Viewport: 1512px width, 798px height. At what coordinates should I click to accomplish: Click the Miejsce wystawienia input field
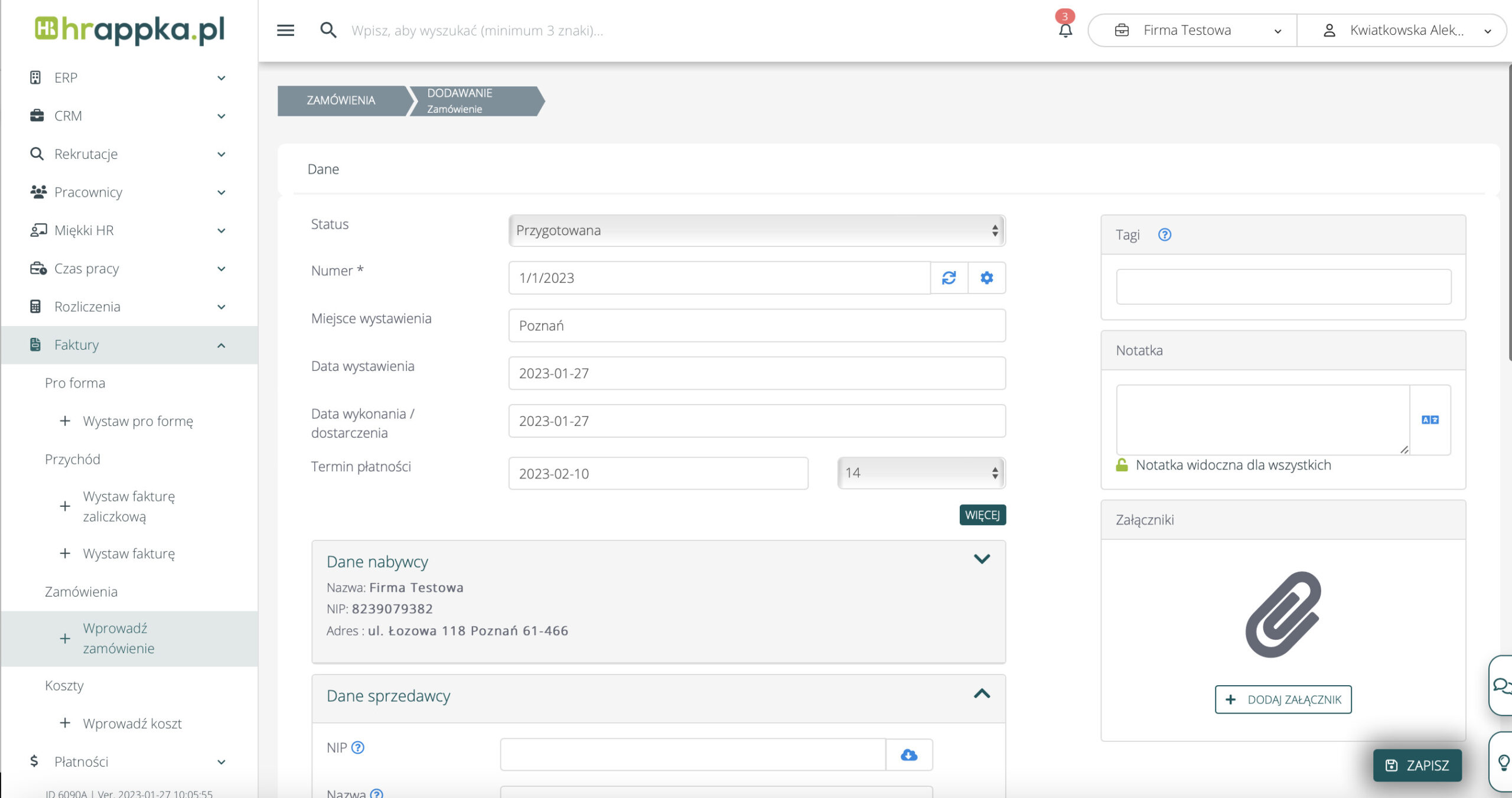pos(756,325)
